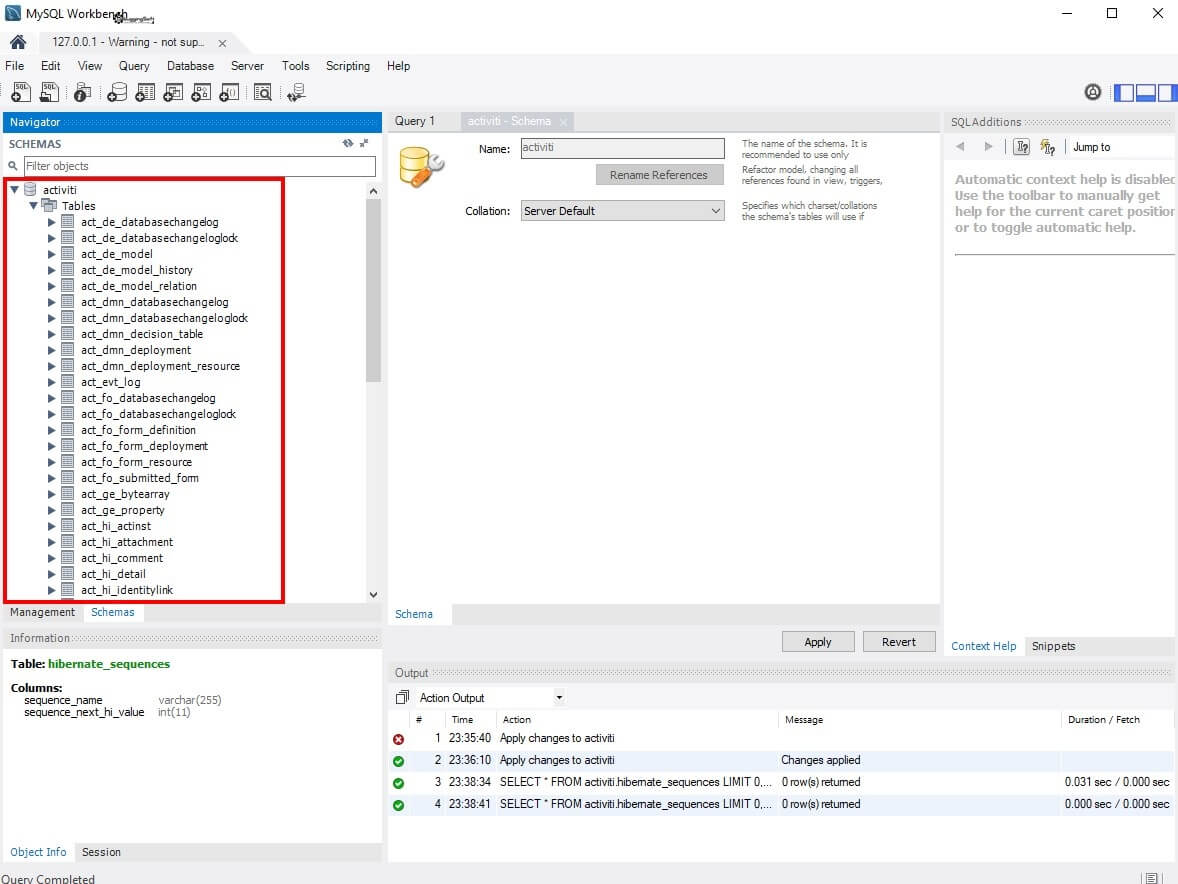The image size is (1178, 884).
Task: Create a new stored procedure toolbar icon
Action: click(201, 92)
